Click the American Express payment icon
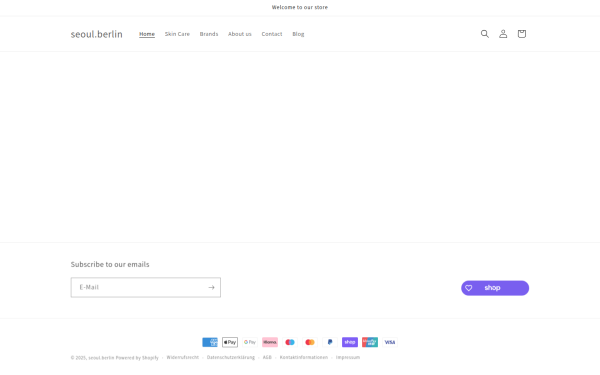The image size is (600, 375). point(210,342)
